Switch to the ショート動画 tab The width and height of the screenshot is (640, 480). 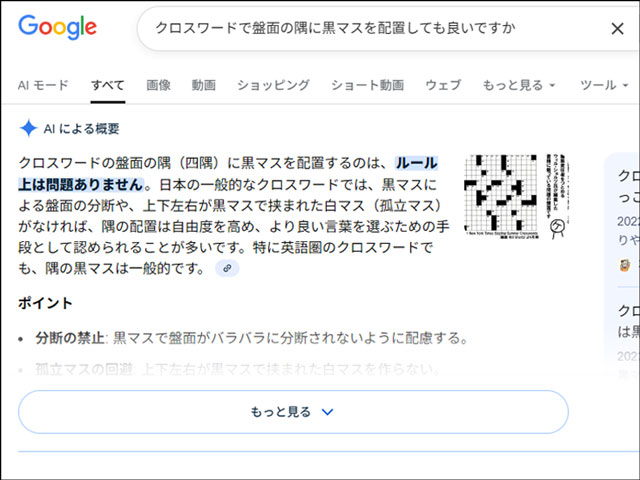click(x=367, y=86)
